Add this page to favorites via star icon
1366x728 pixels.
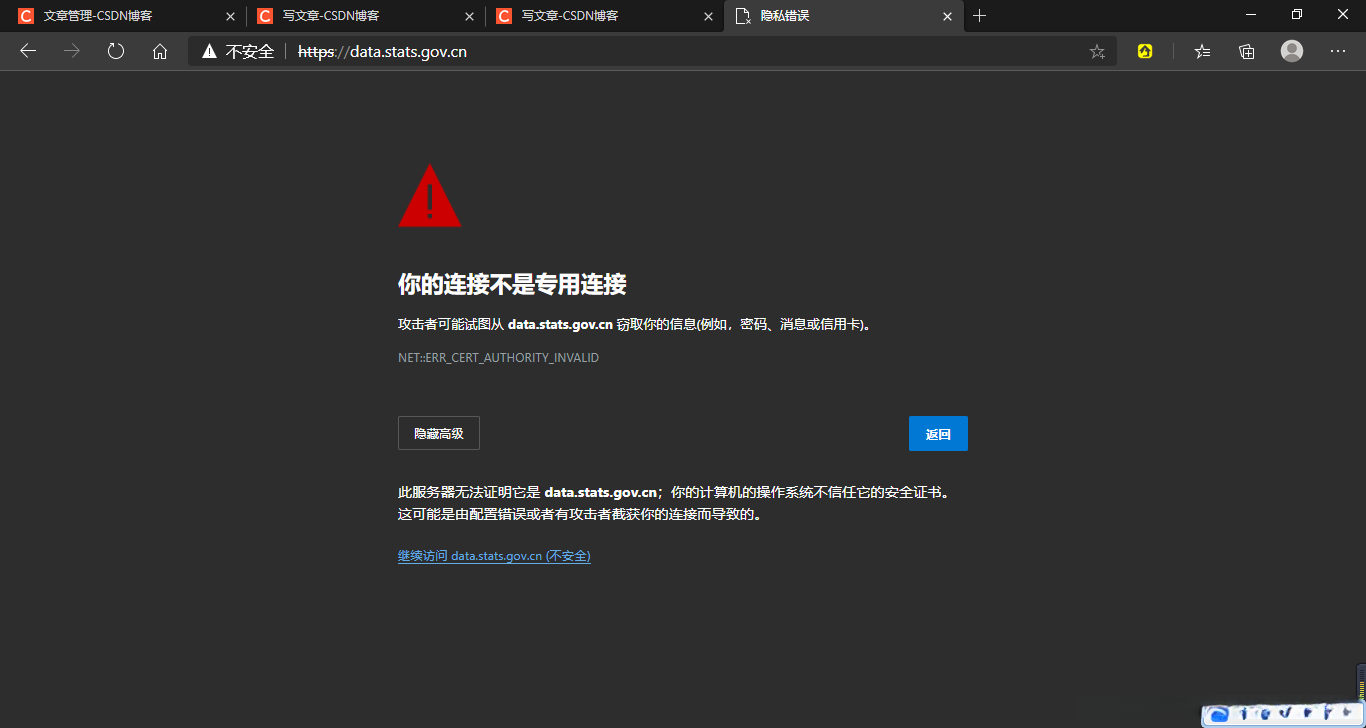(x=1097, y=51)
